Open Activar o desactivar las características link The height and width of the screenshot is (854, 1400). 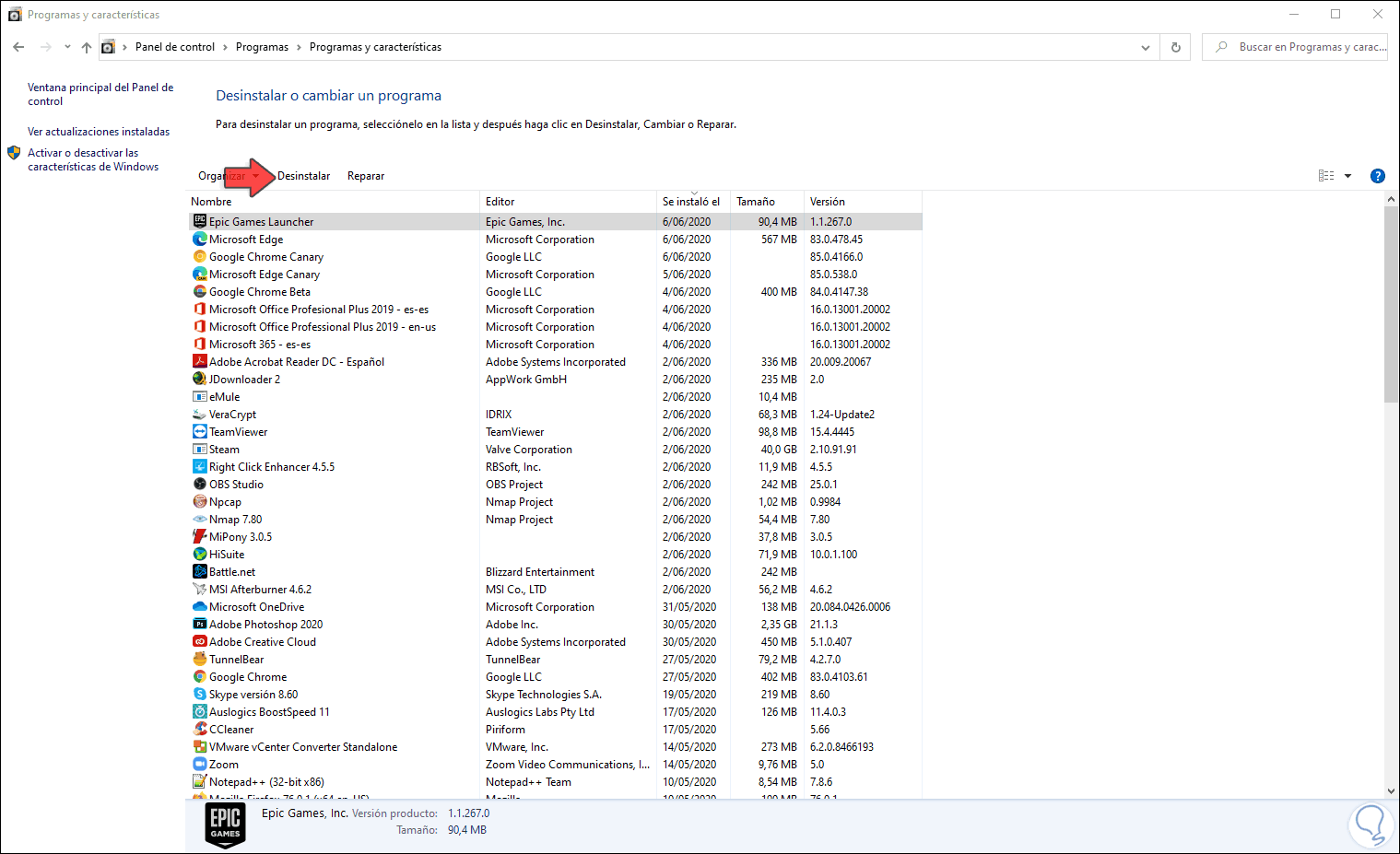coord(92,159)
